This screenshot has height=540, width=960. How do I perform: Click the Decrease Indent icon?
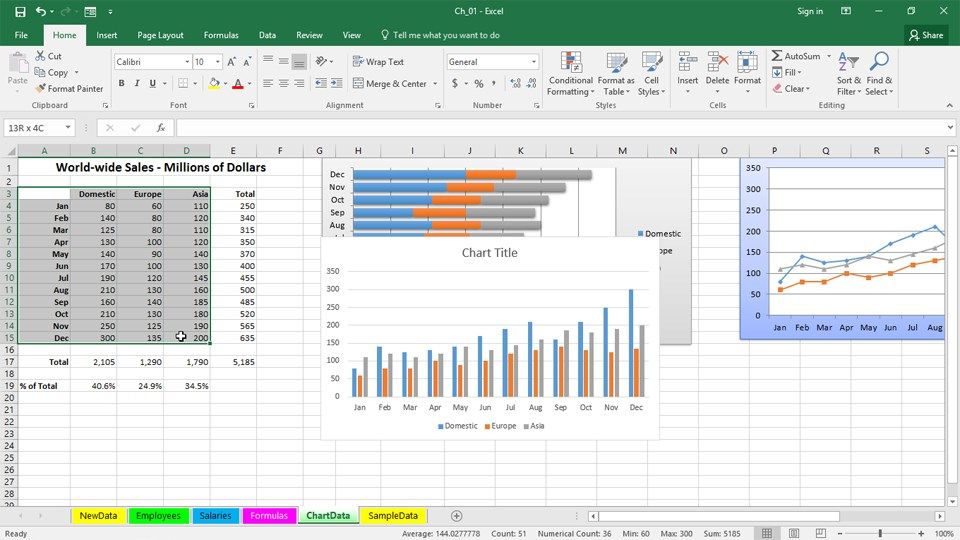pos(321,83)
